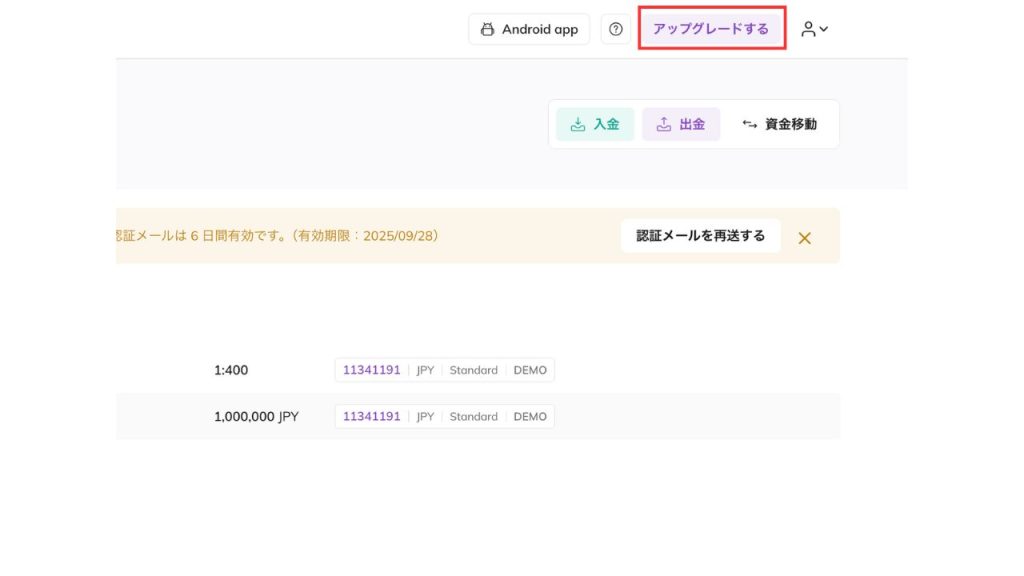This screenshot has height=576, width=1024.
Task: Click the 資金移動 transfer arrows icon
Action: [x=749, y=124]
